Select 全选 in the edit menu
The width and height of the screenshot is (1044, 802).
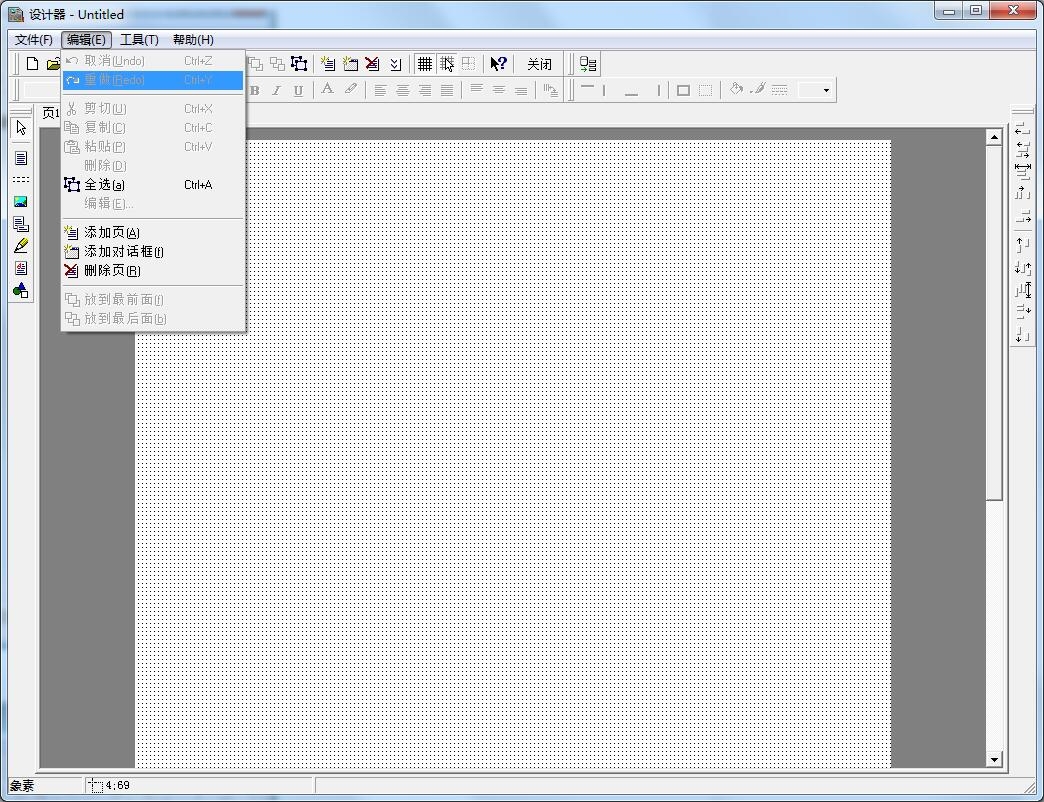click(x=104, y=185)
